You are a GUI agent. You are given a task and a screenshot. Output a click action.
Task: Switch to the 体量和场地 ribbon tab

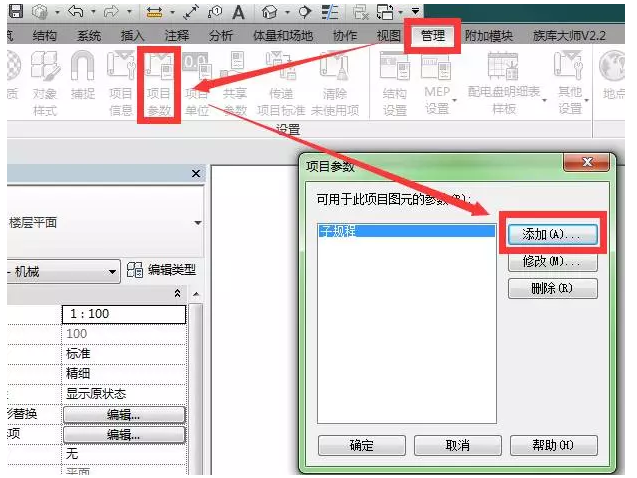tap(283, 36)
